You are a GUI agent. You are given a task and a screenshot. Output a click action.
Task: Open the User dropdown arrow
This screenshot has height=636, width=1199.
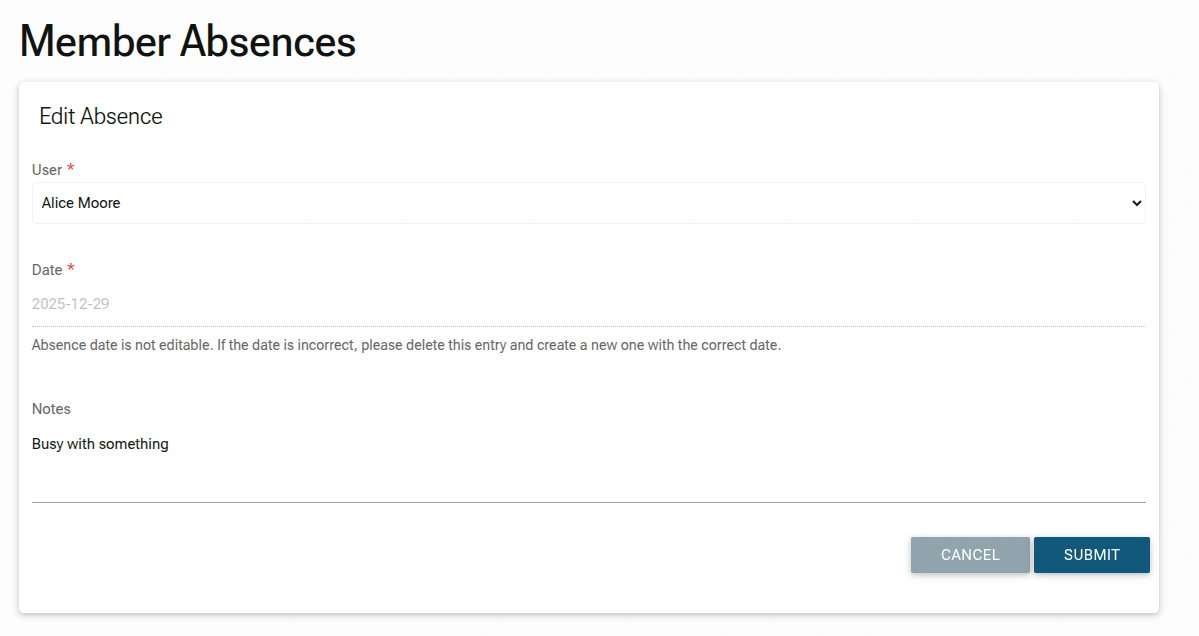1135,203
